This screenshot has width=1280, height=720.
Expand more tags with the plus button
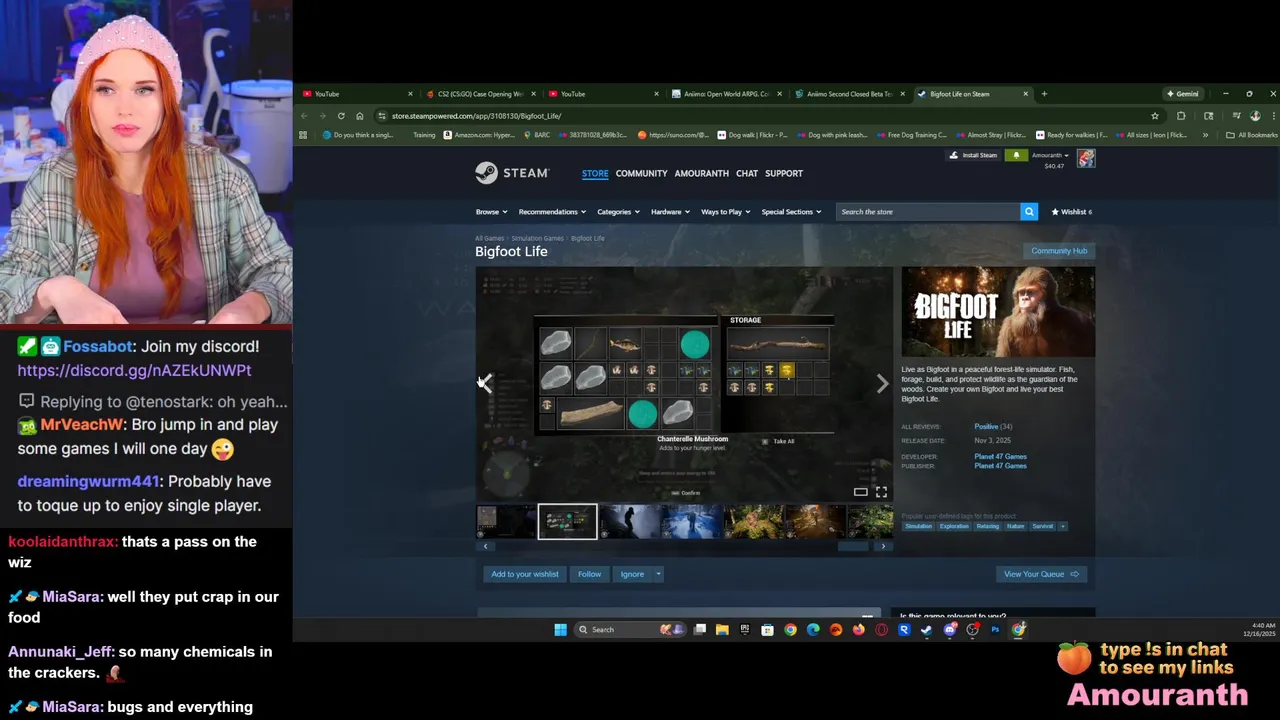(x=1063, y=526)
